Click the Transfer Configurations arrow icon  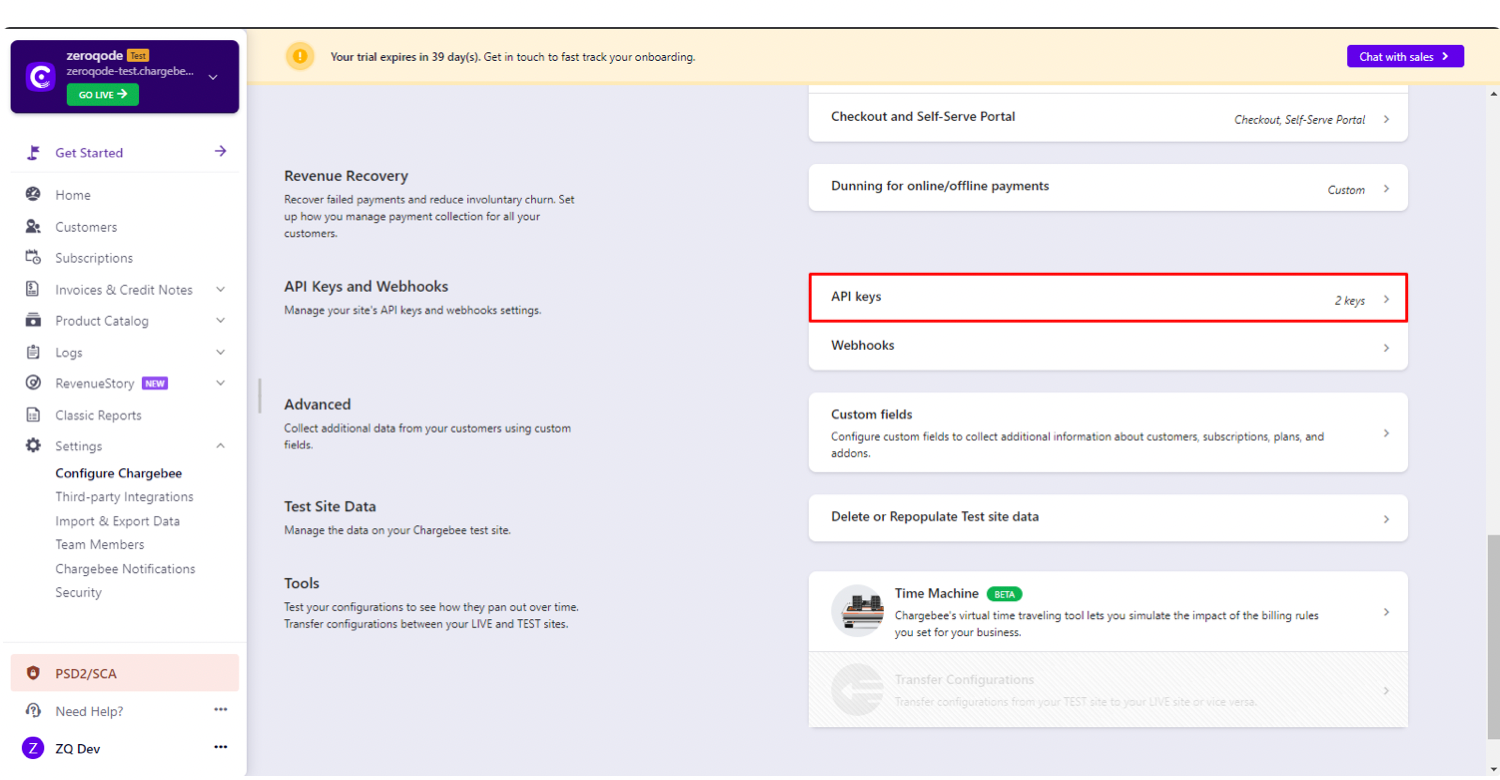pyautogui.click(x=857, y=690)
